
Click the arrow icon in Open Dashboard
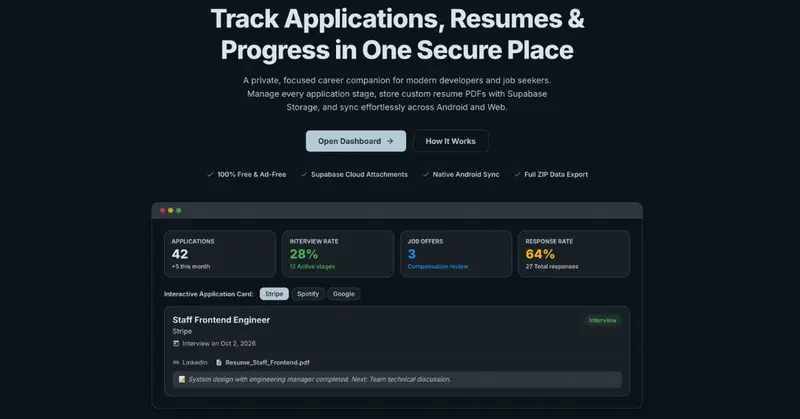pos(390,141)
